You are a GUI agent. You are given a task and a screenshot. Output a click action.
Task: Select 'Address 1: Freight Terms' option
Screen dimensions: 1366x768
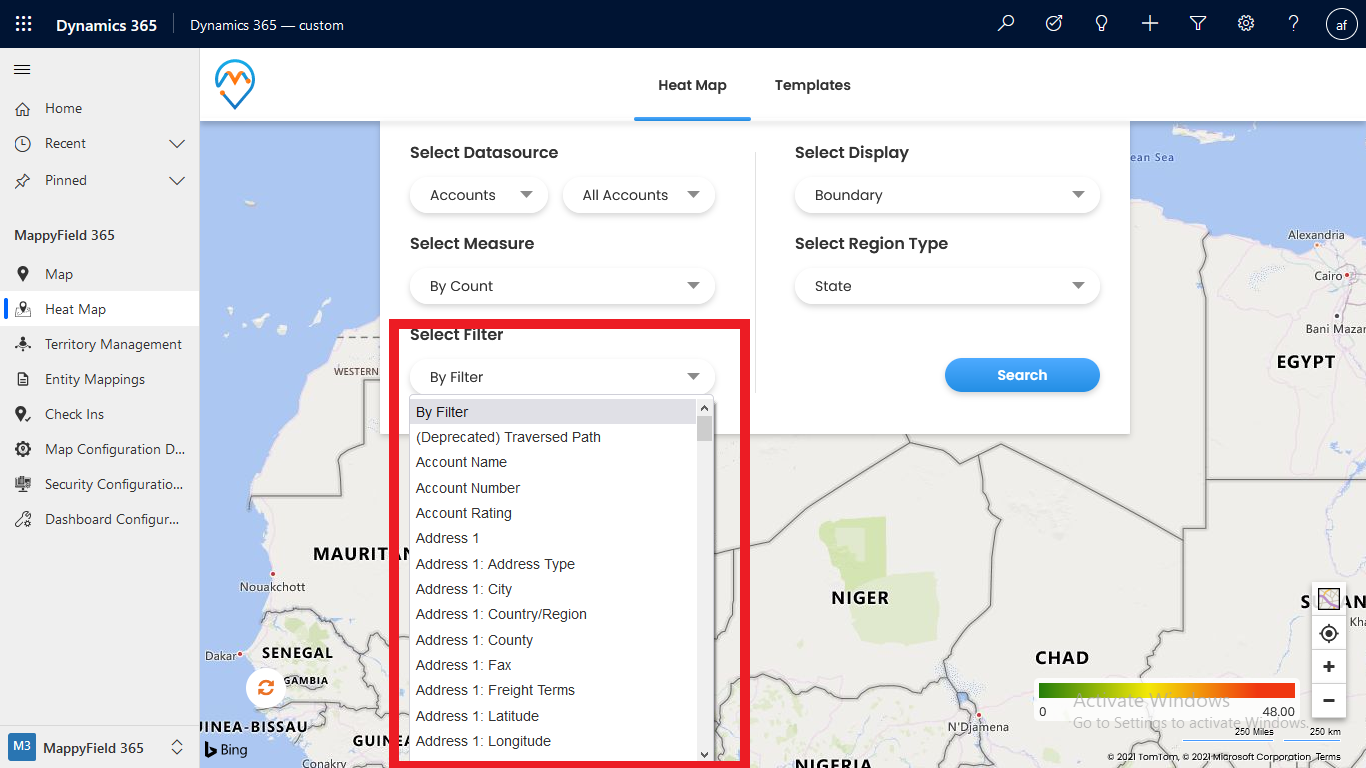tap(553, 690)
